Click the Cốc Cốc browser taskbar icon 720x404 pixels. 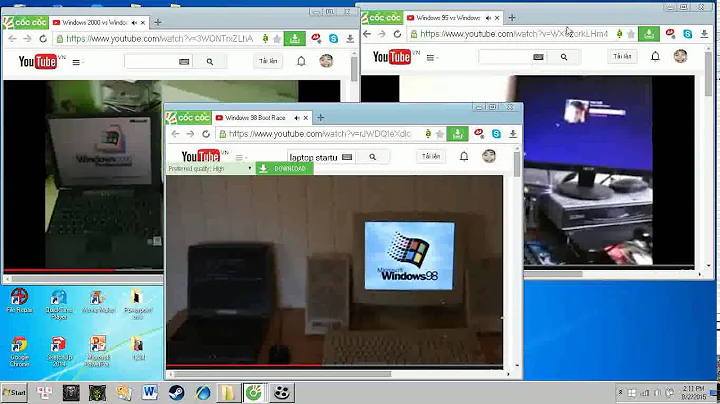[x=254, y=393]
